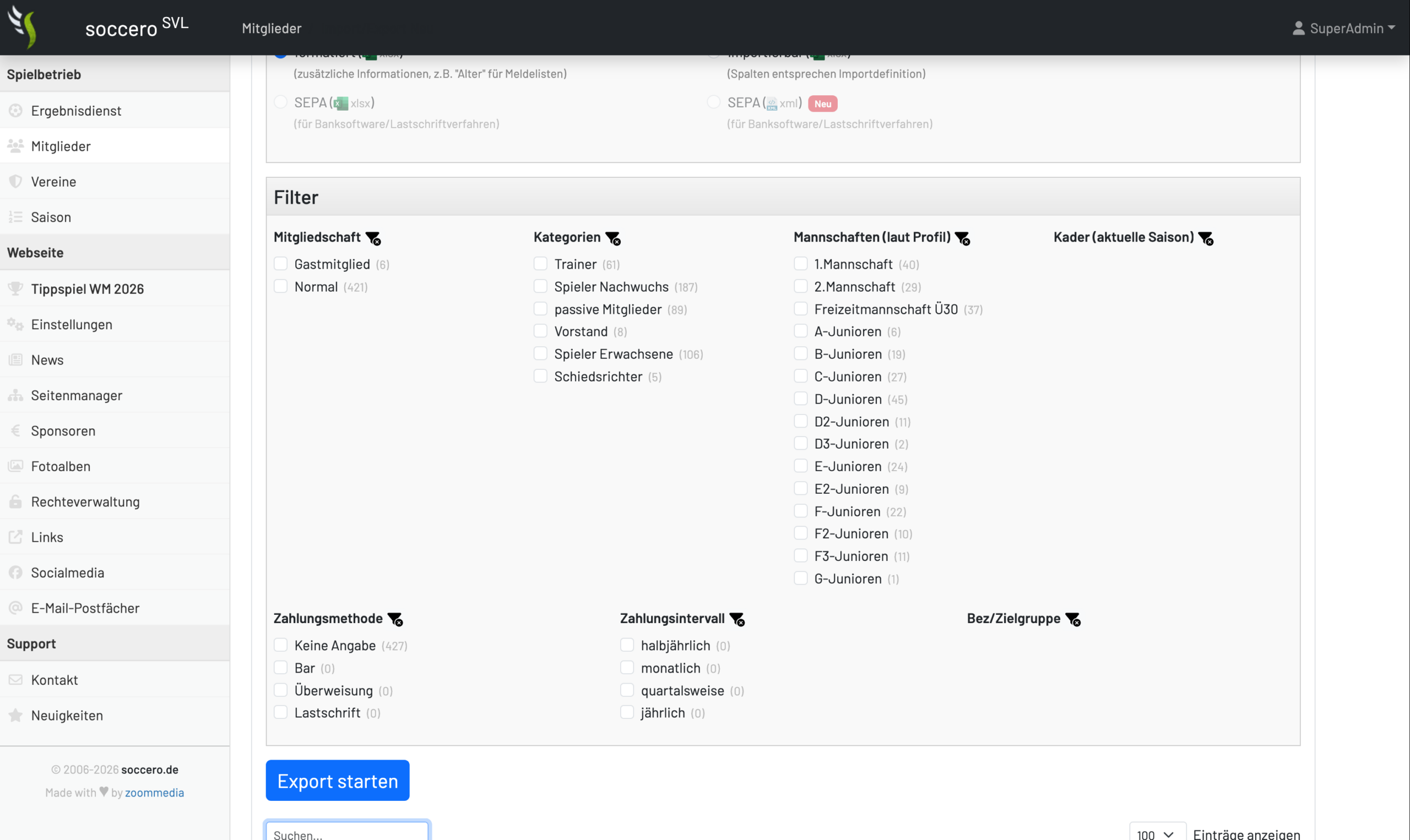Click the soccero logo icon
The width and height of the screenshot is (1410, 840).
coord(23,26)
